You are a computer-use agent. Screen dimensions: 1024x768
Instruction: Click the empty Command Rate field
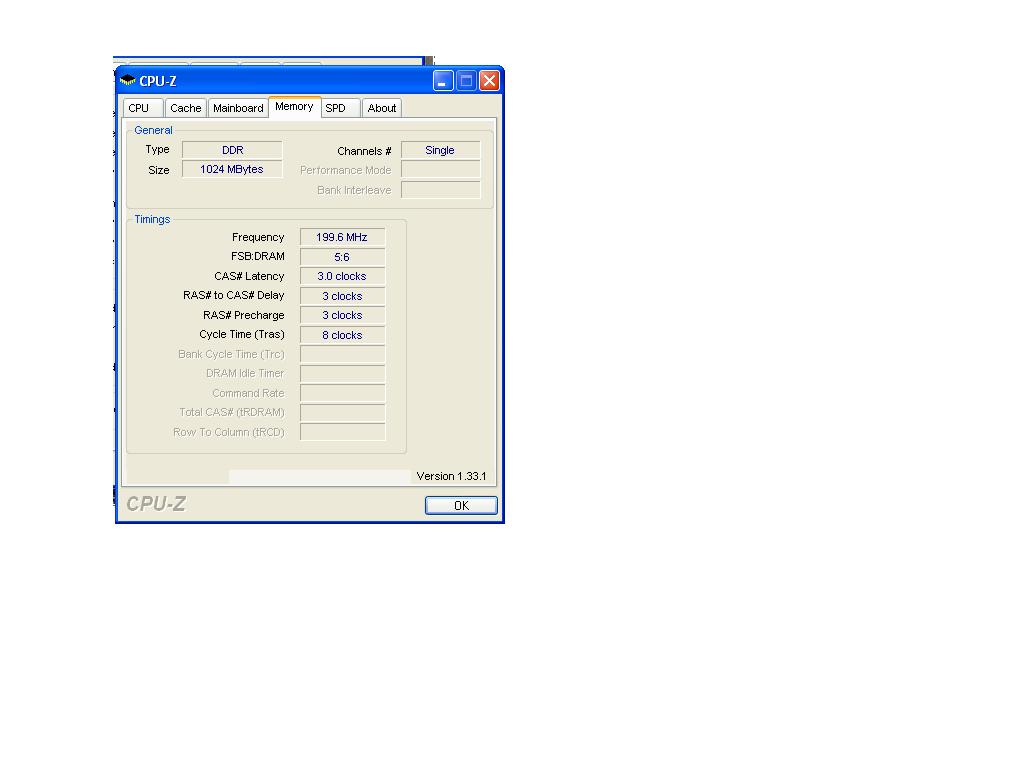(342, 393)
